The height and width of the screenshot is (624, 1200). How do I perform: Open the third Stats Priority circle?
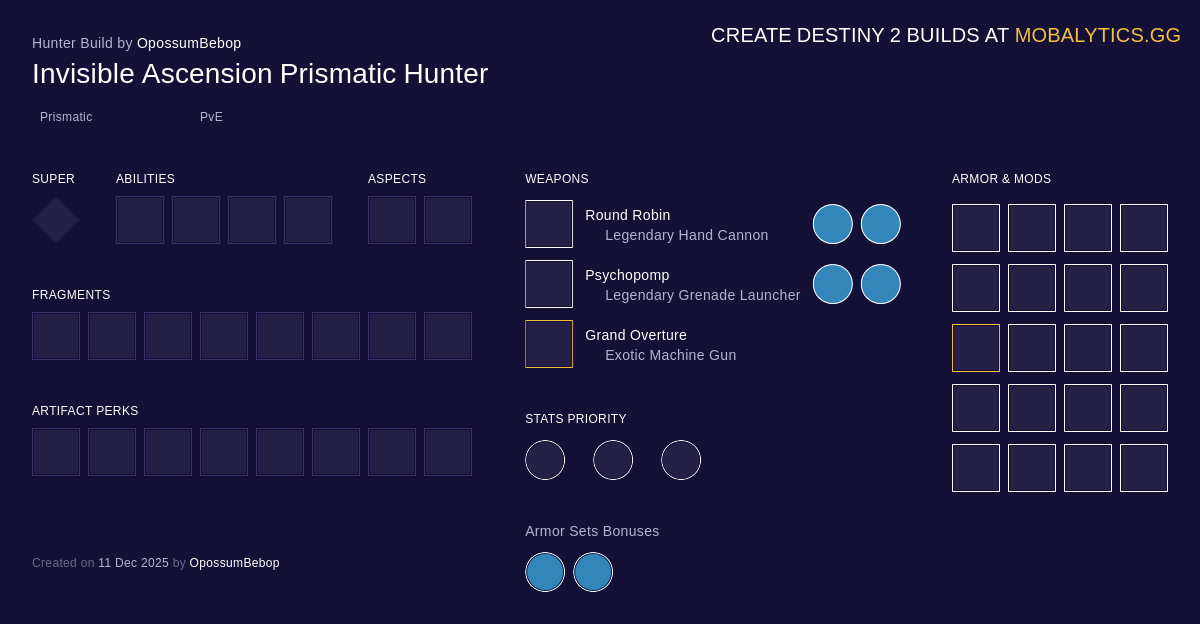click(681, 459)
